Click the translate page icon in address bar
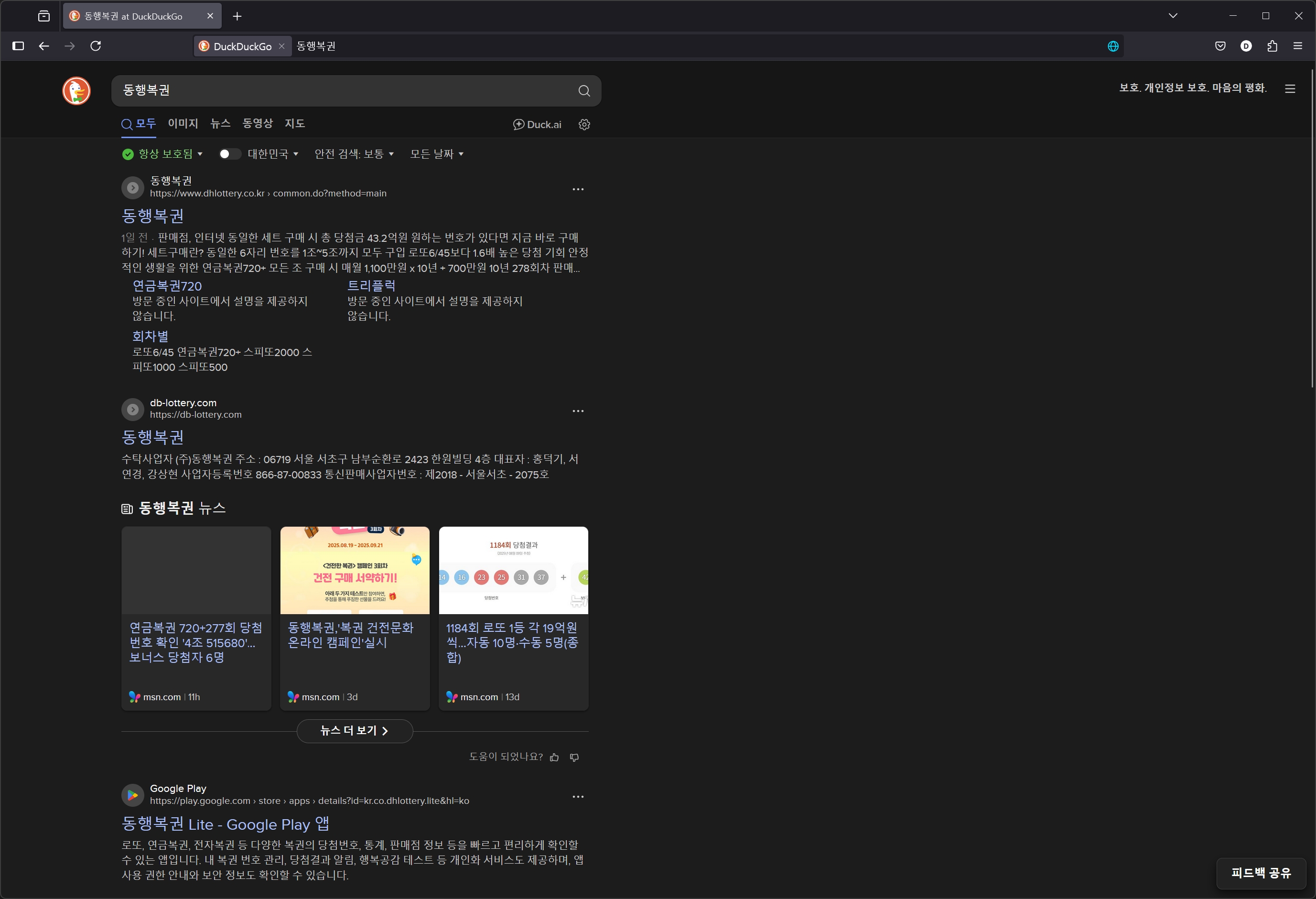The width and height of the screenshot is (1316, 899). pyautogui.click(x=1113, y=46)
